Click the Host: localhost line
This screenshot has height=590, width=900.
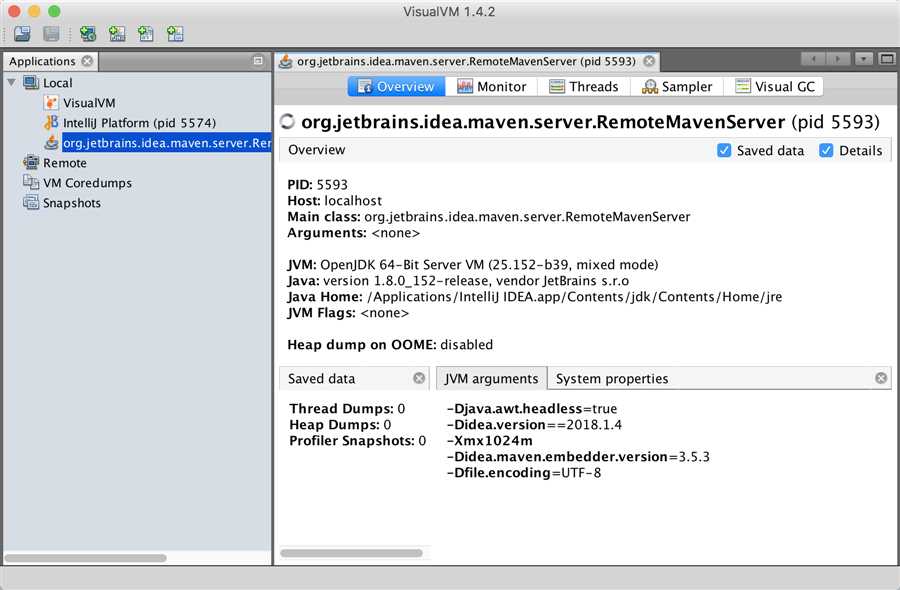(x=334, y=201)
